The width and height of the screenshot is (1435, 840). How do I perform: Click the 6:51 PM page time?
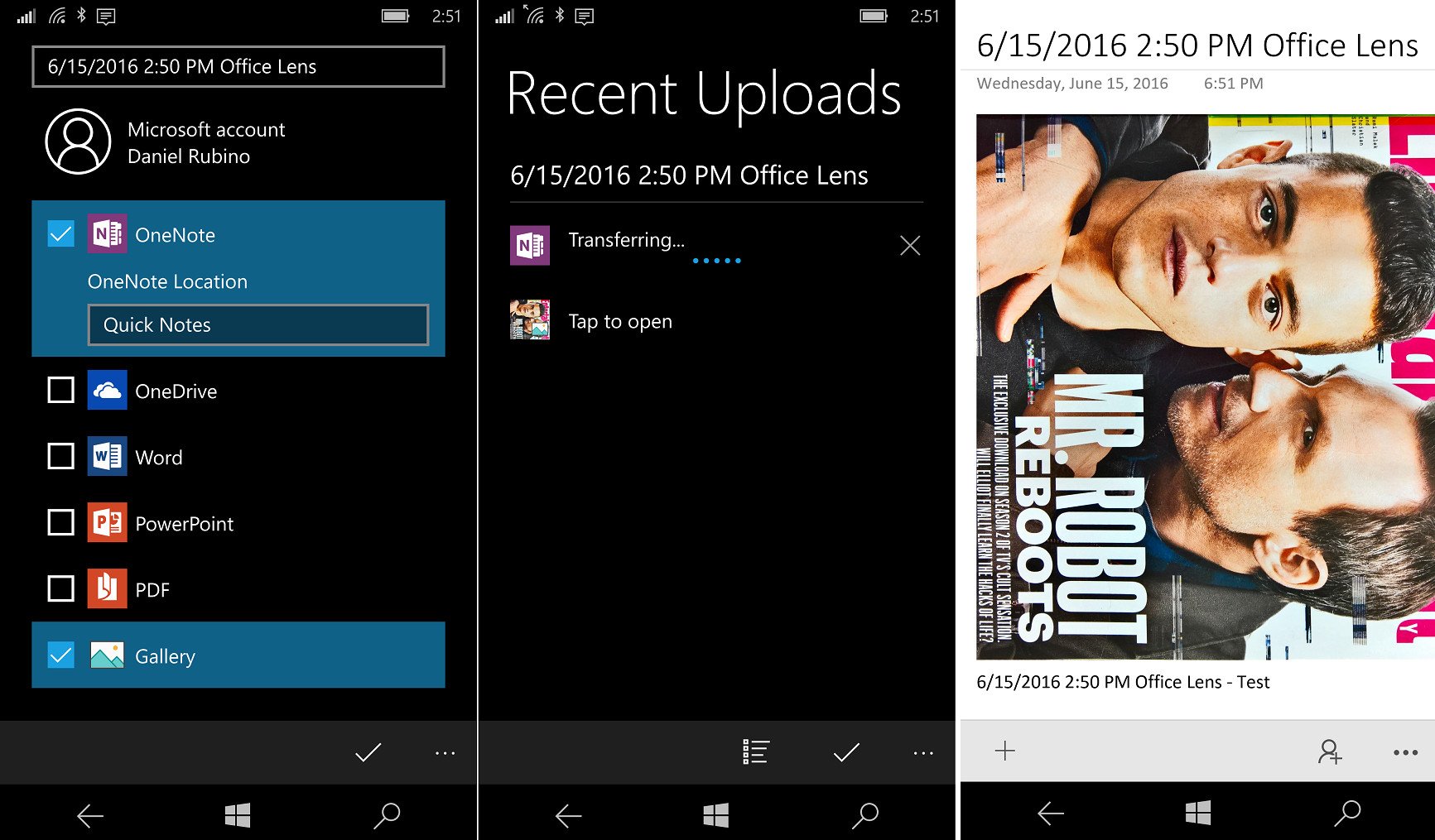[1233, 84]
